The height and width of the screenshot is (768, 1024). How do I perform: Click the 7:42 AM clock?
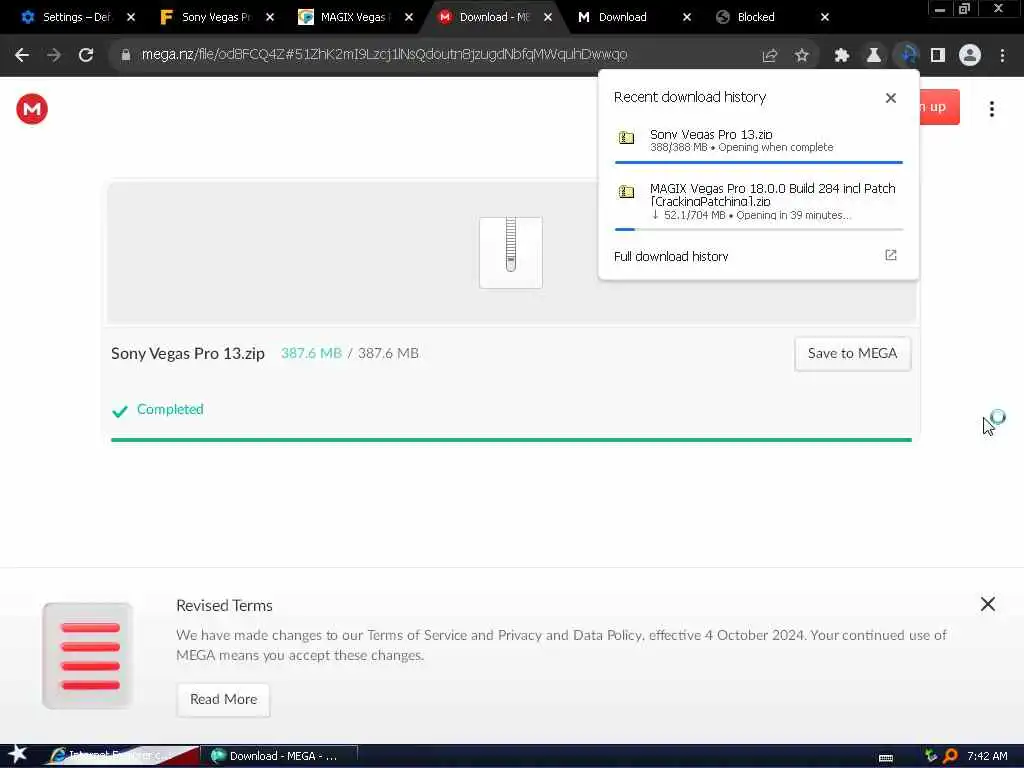[987, 756]
